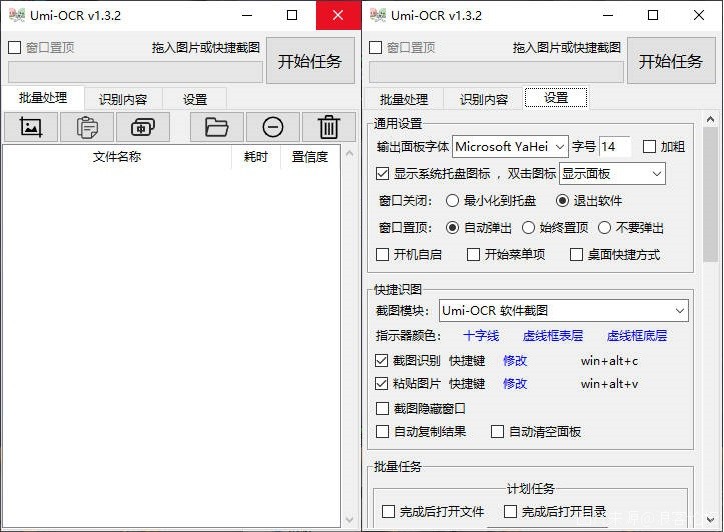
Task: Click win+alt+v hotkey text
Action: 609,383
